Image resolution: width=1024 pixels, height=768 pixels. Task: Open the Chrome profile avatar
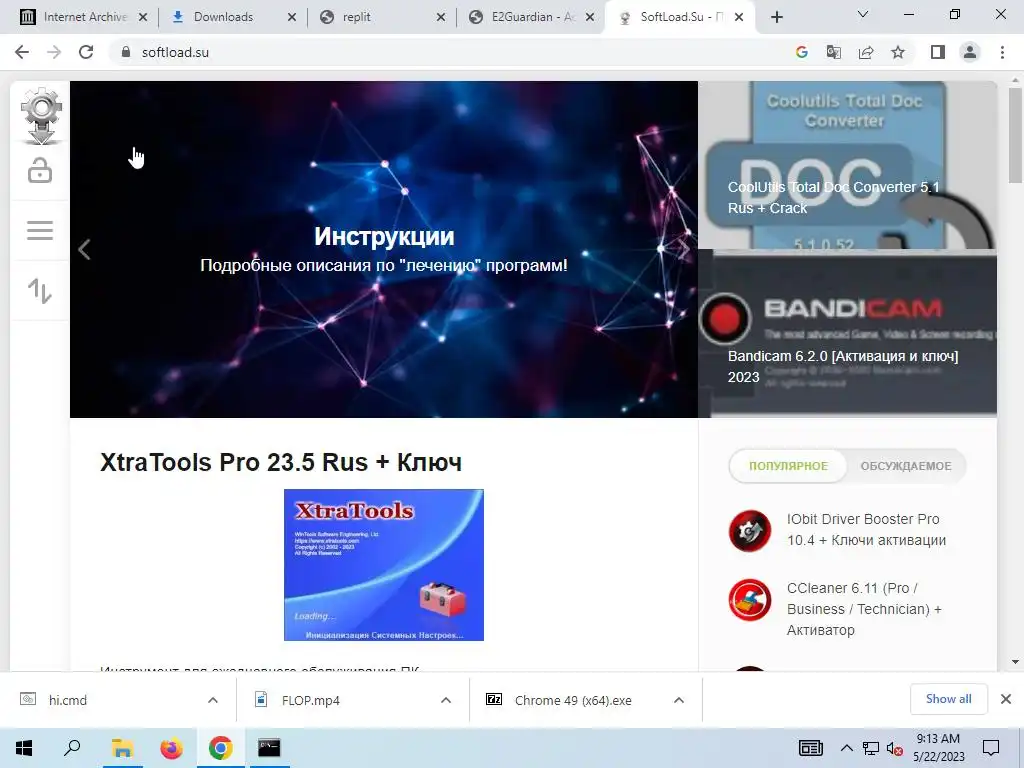tap(970, 52)
